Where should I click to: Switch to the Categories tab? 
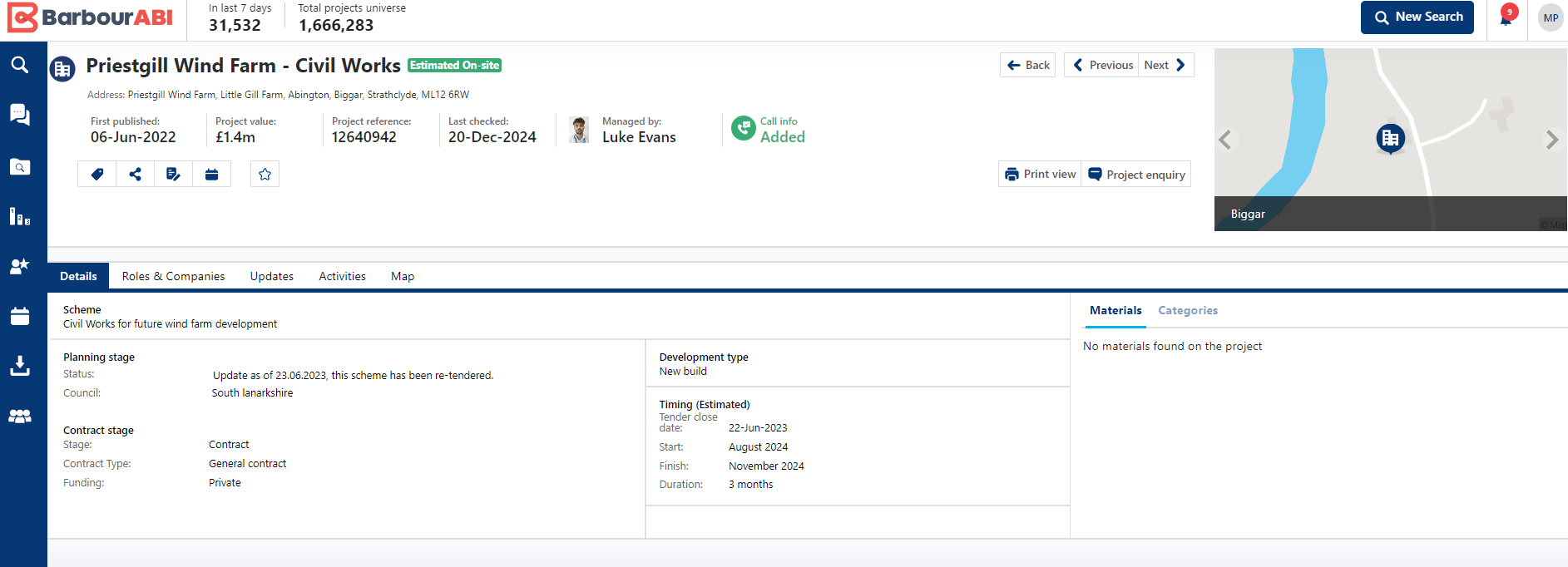tap(1187, 310)
